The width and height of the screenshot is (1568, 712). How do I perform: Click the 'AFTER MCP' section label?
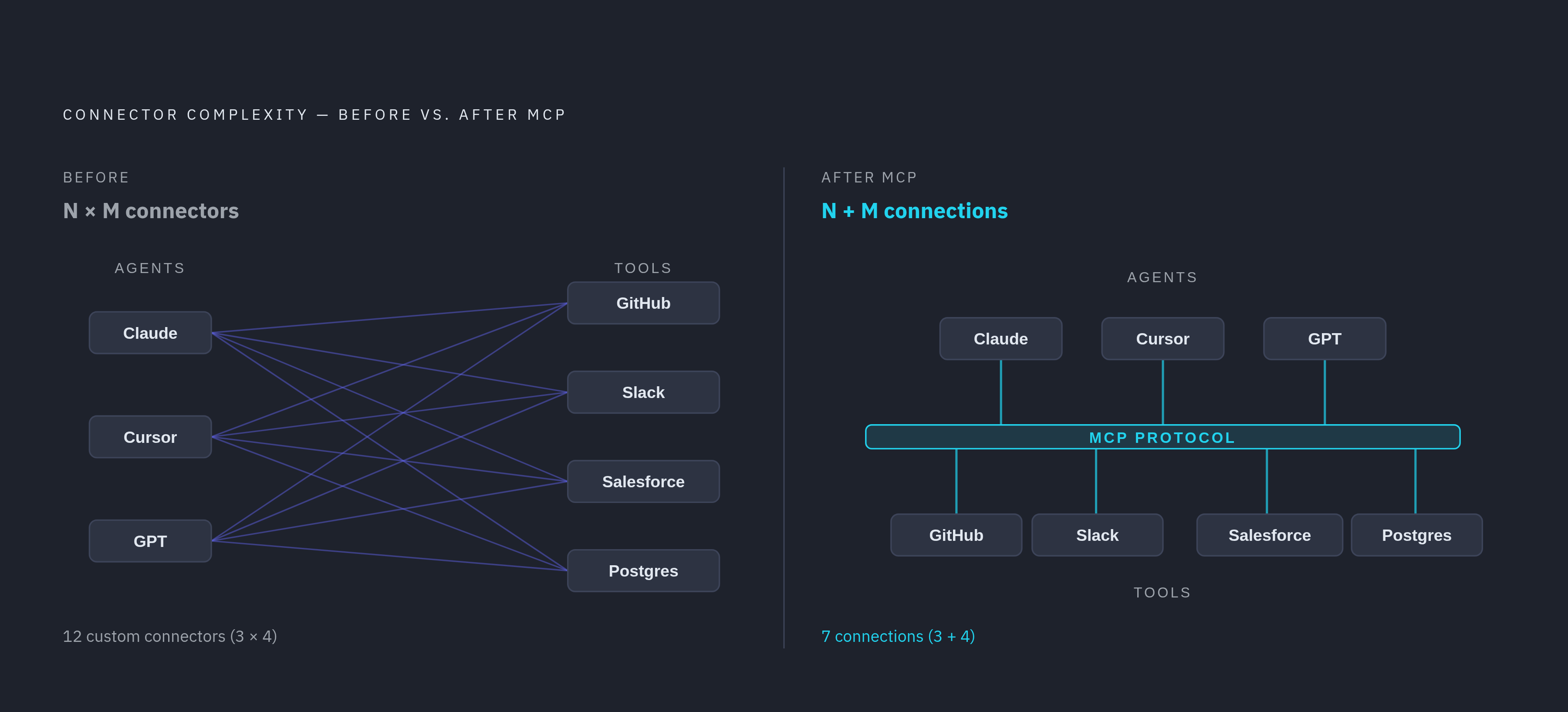(868, 178)
